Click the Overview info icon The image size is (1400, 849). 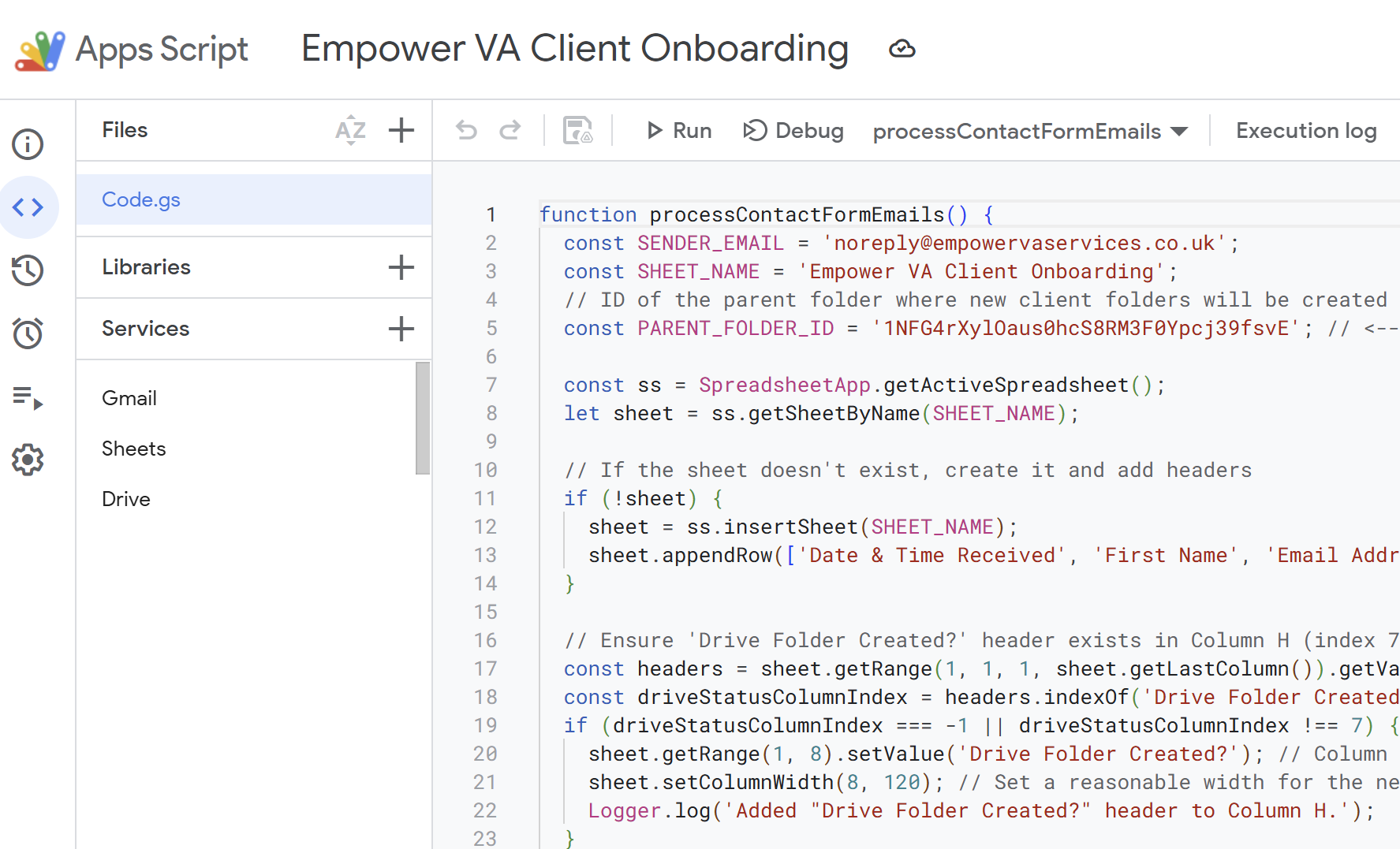28,143
